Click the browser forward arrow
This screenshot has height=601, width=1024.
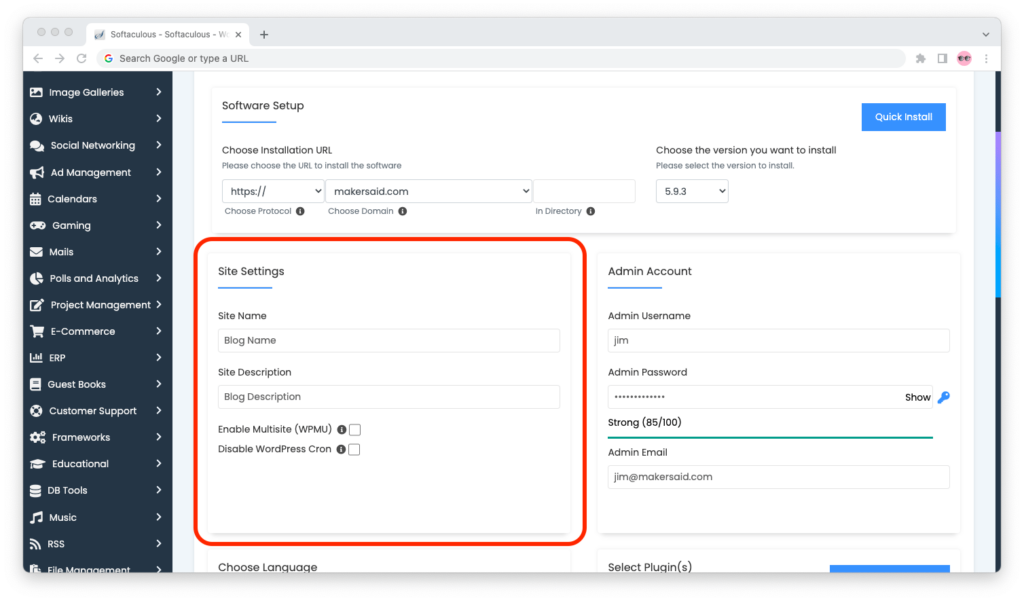click(x=59, y=59)
